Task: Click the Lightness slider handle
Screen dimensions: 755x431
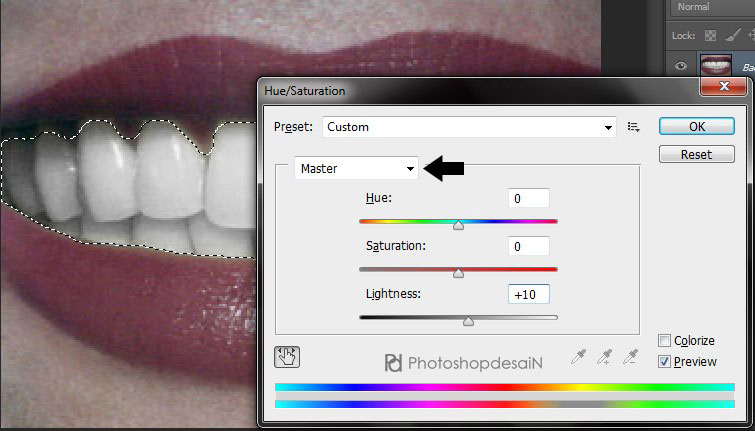Action: [468, 321]
